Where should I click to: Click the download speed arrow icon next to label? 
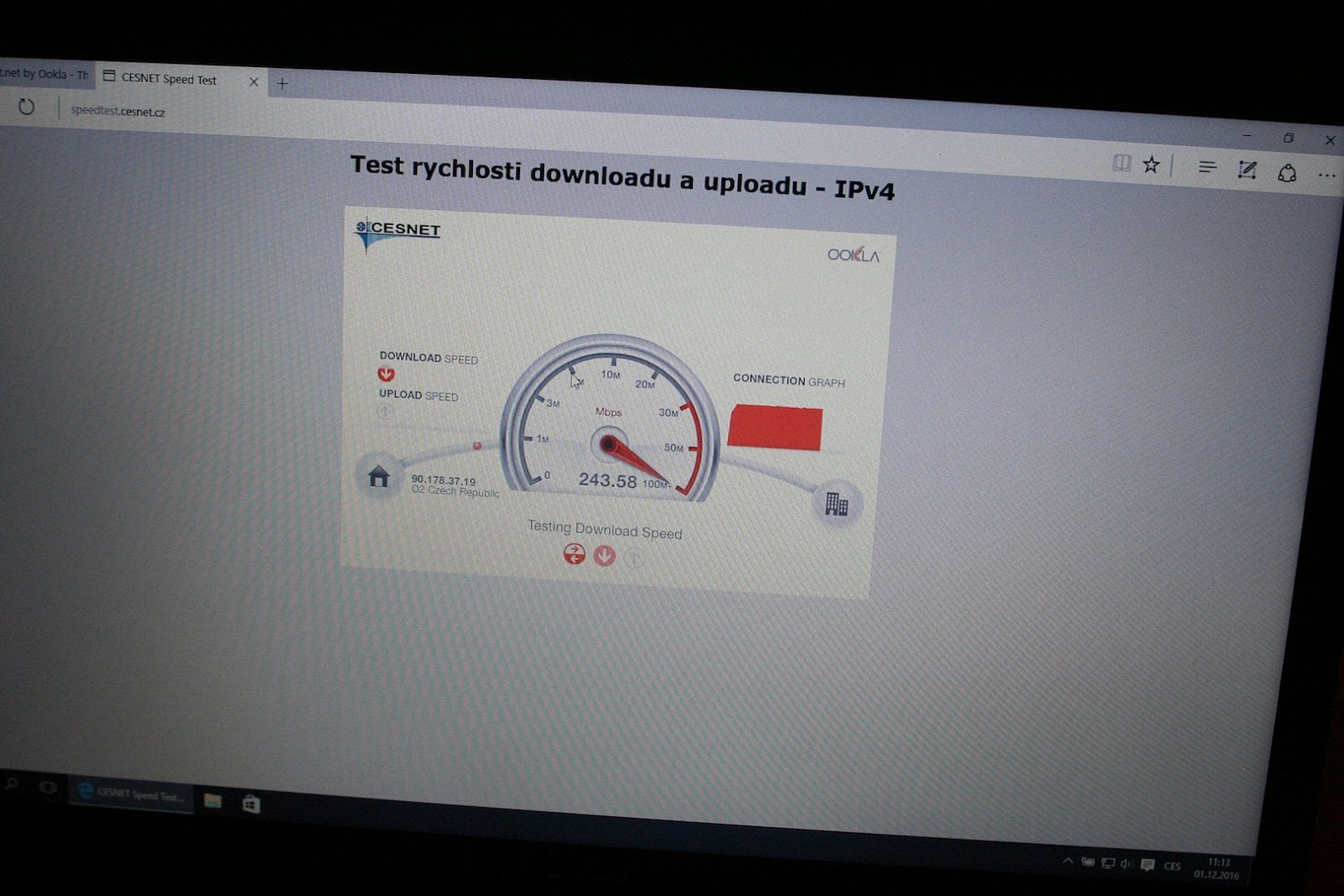click(386, 375)
